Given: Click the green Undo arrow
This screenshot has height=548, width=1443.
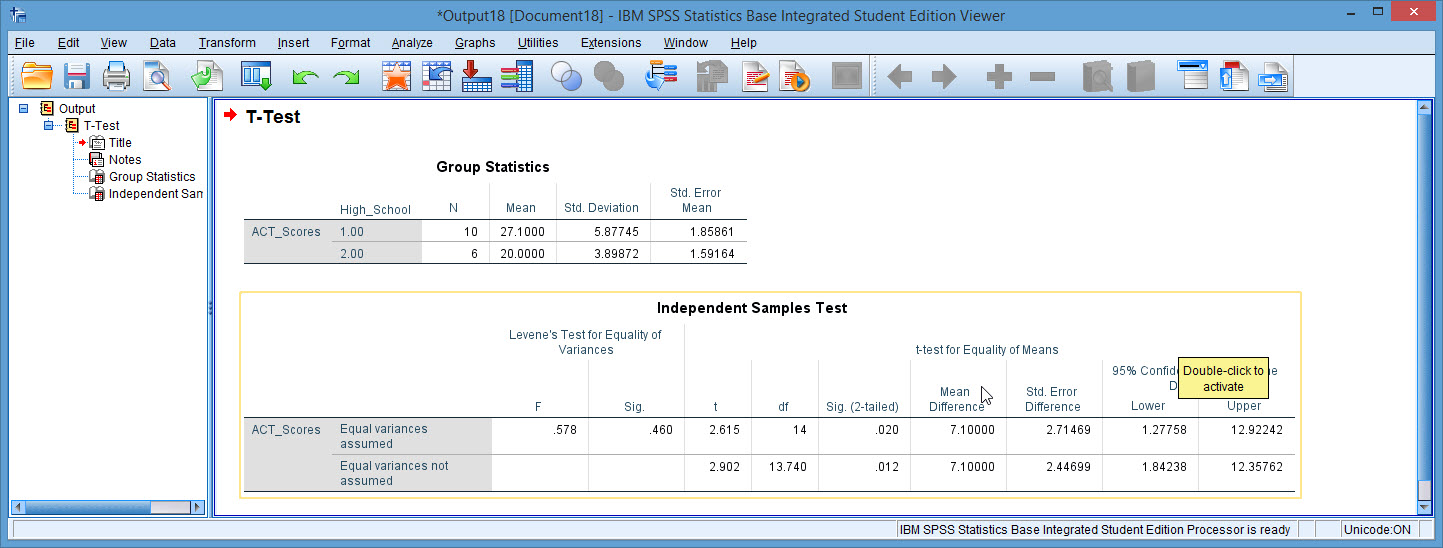Looking at the screenshot, I should (305, 77).
